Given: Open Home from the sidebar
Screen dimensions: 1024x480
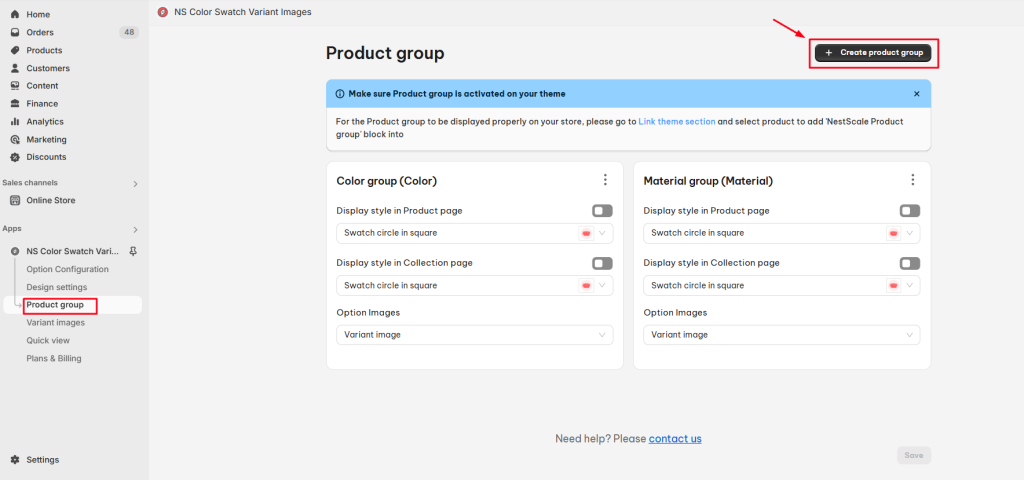Looking at the screenshot, I should [x=38, y=14].
